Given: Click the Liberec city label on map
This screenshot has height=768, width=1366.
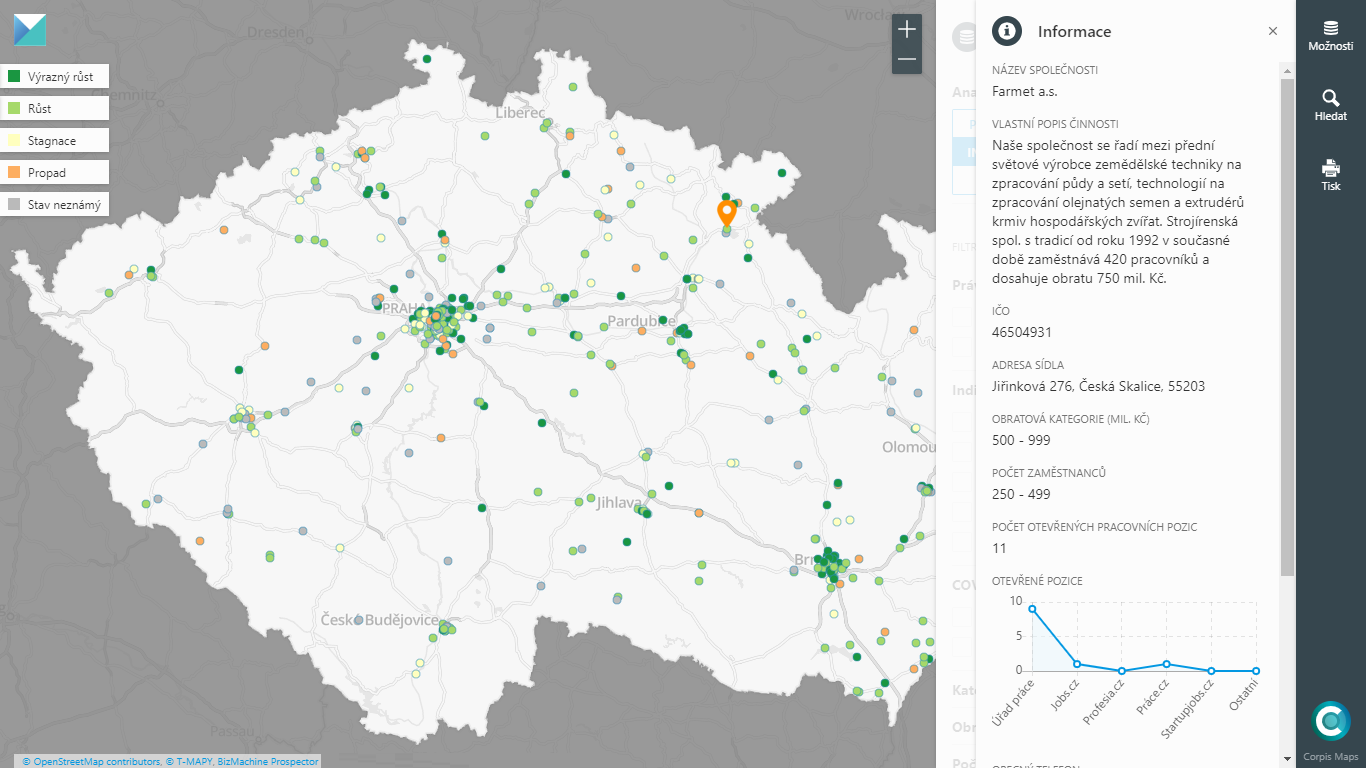Looking at the screenshot, I should click(520, 113).
